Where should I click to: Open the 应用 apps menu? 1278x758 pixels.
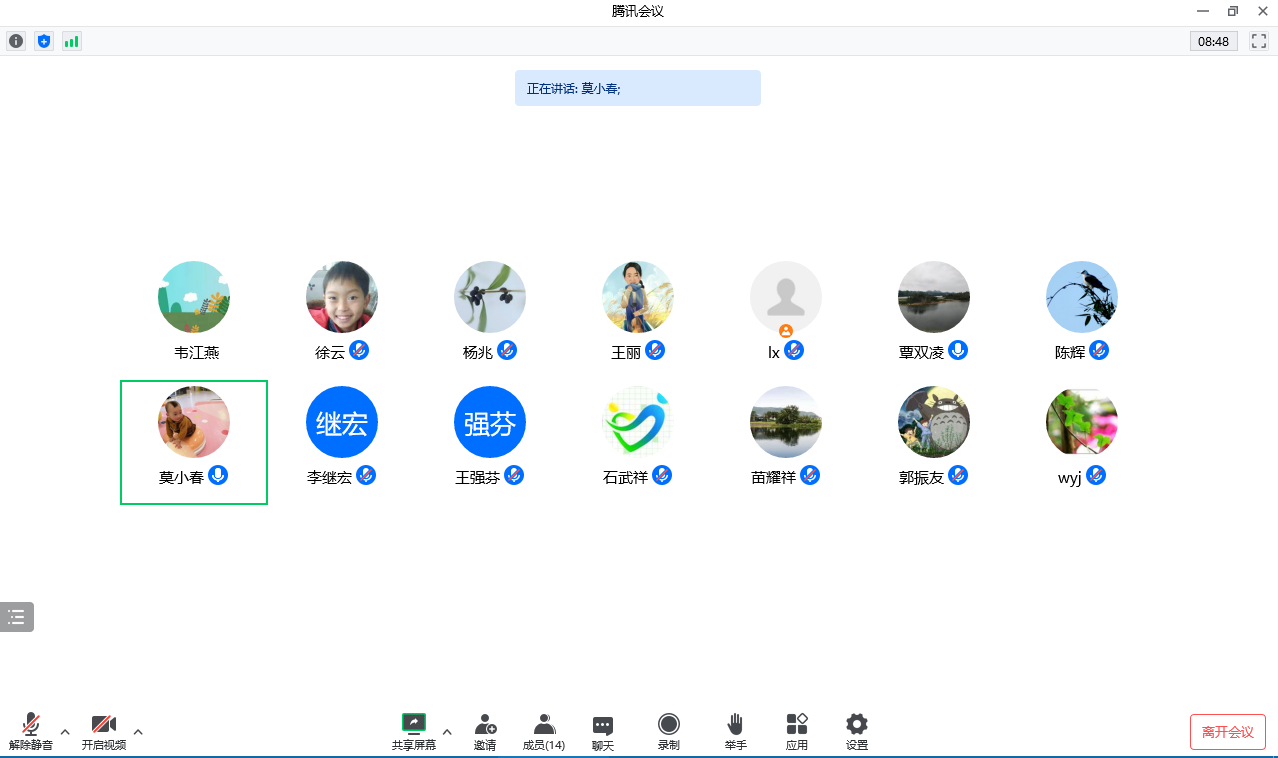797,732
